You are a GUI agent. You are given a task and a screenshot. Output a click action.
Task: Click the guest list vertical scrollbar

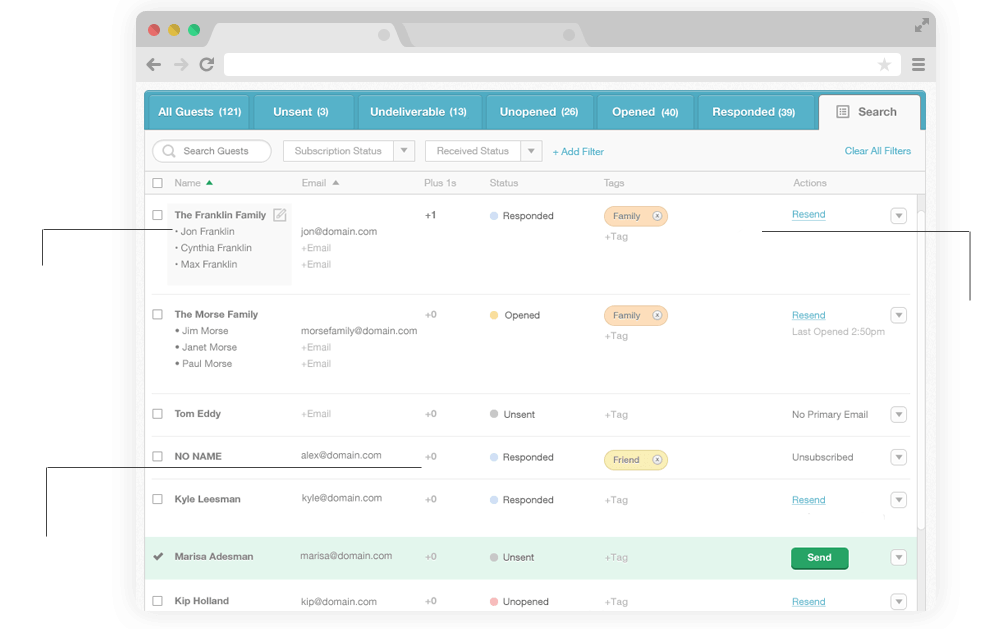(921, 370)
